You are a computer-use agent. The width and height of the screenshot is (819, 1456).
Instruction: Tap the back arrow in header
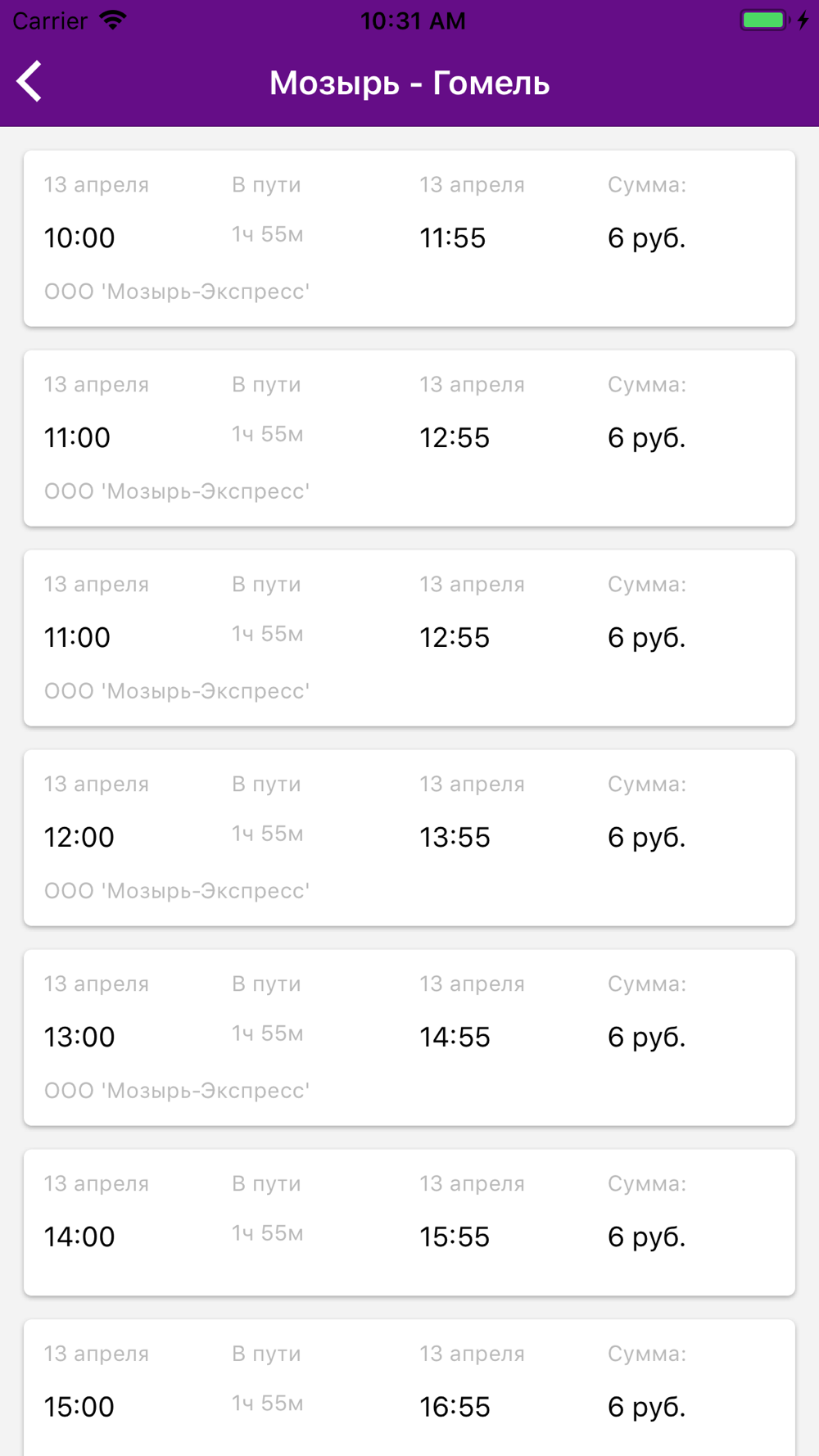pos(29,82)
